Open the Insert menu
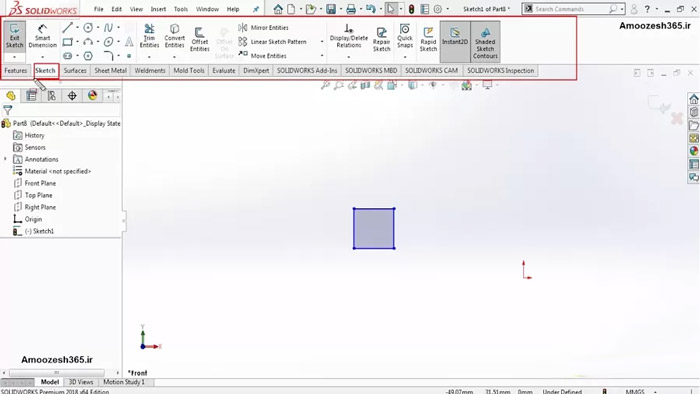 [x=158, y=9]
